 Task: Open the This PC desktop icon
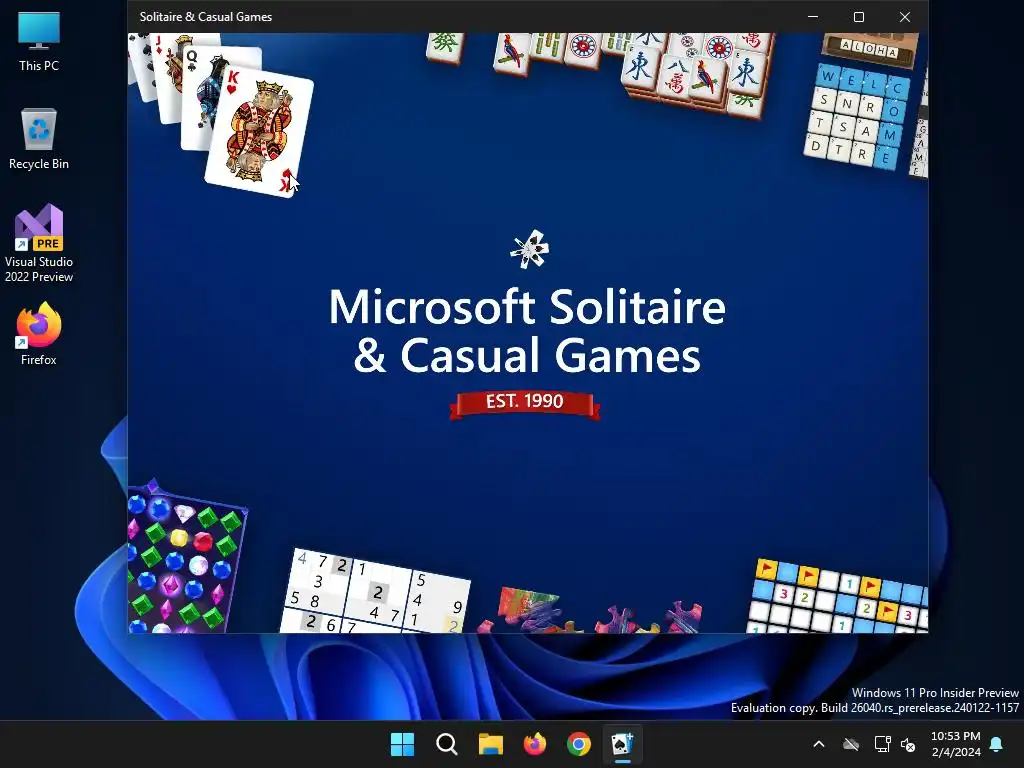pyautogui.click(x=39, y=41)
